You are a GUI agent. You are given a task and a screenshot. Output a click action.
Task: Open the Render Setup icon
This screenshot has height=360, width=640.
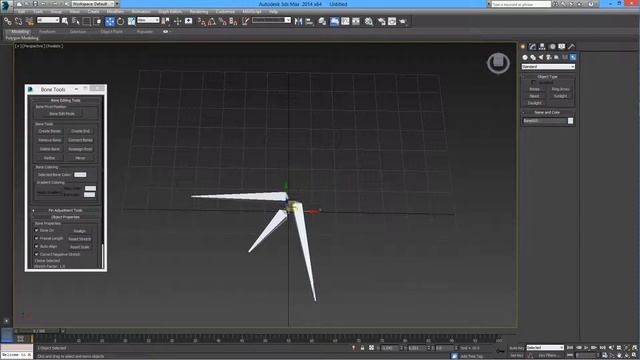(381, 21)
